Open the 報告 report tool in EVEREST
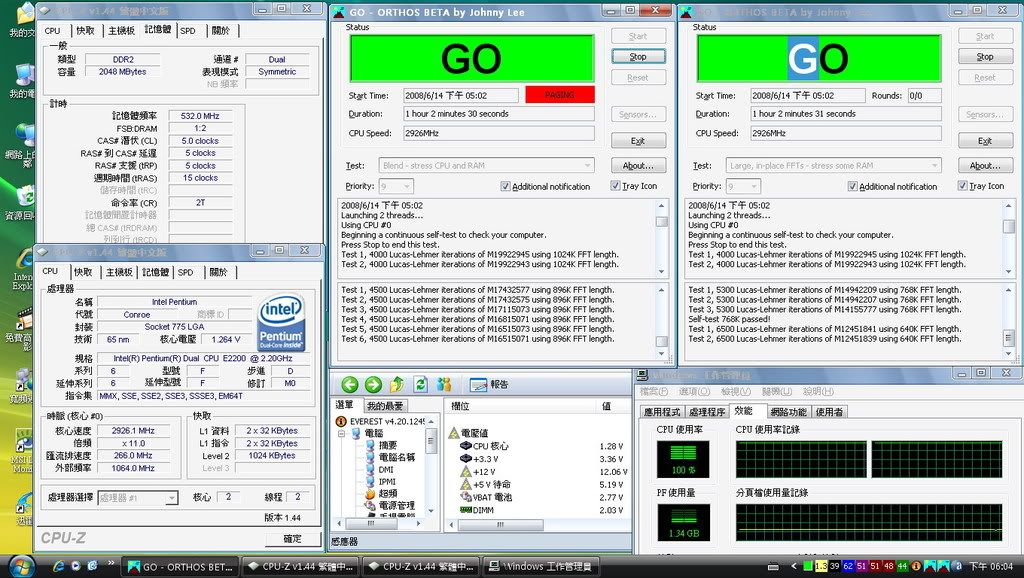The height and width of the screenshot is (578, 1024). [489, 385]
